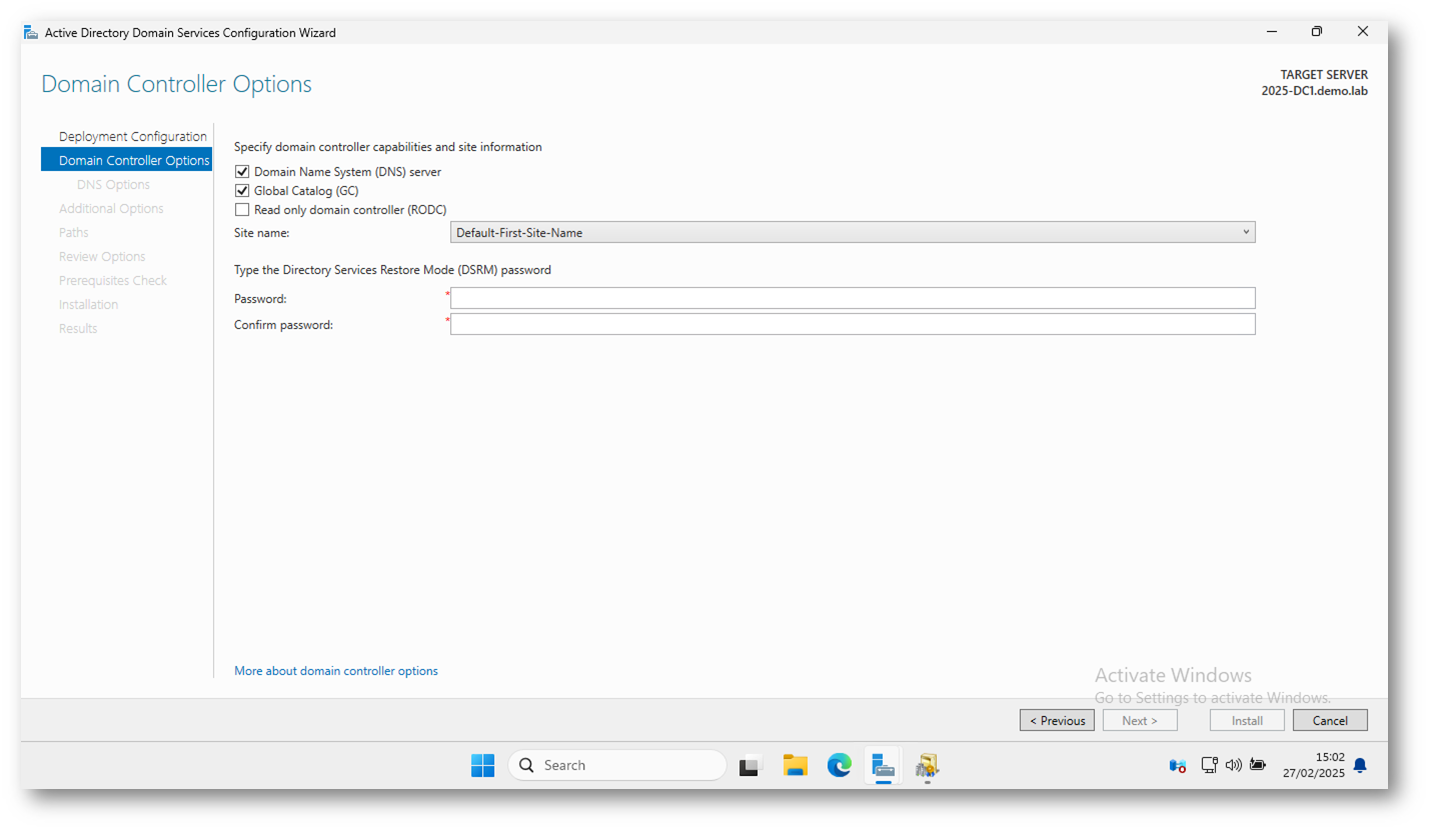
Task: Open the Windows Start menu
Action: click(x=483, y=765)
